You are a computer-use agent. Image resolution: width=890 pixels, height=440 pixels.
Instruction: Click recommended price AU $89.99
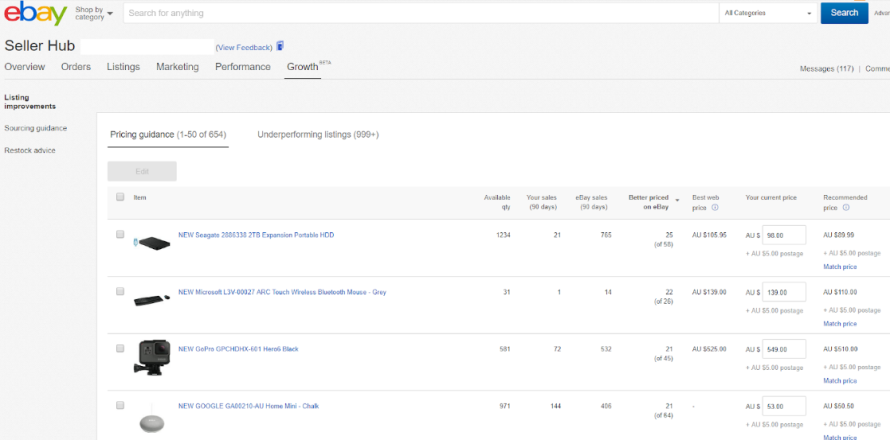point(839,235)
